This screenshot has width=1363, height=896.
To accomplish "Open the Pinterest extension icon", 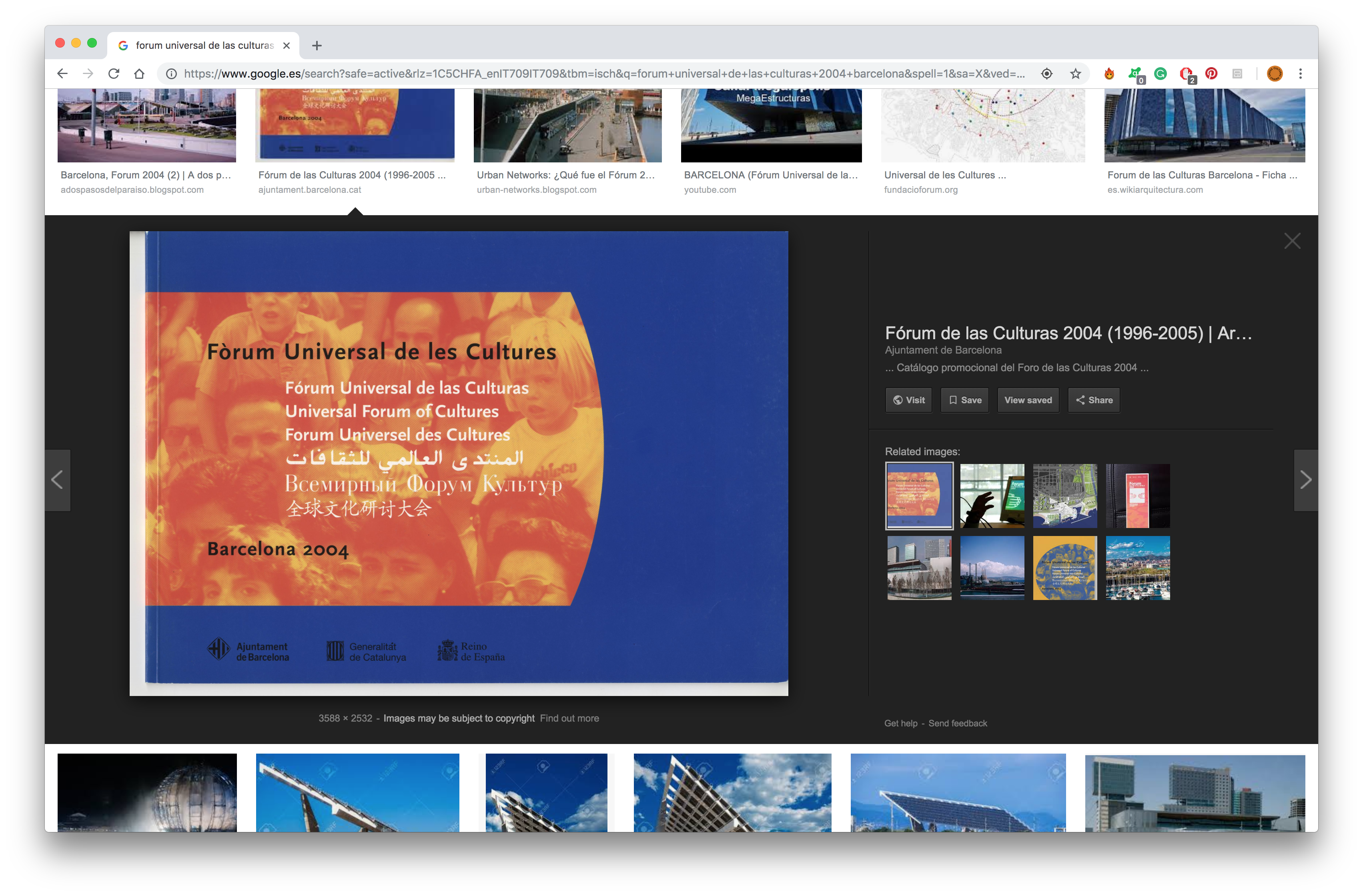I will click(x=1211, y=74).
